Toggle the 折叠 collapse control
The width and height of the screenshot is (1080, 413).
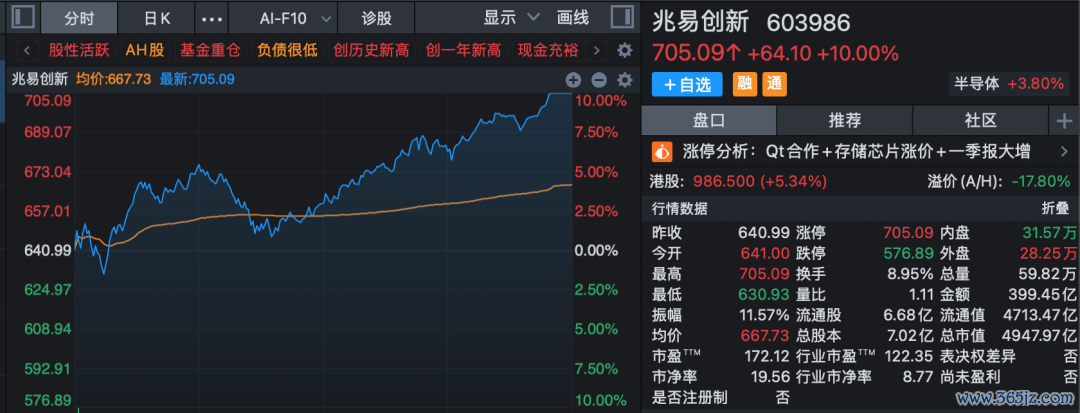point(1055,209)
